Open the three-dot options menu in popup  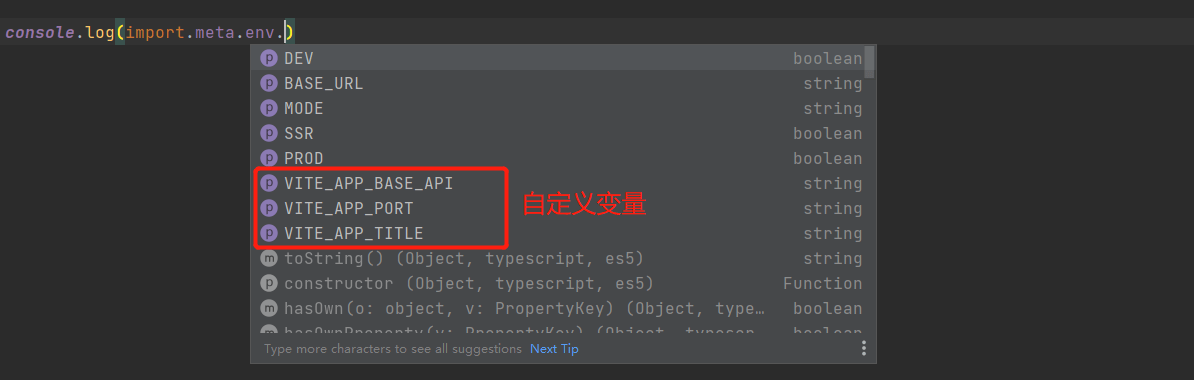pos(864,349)
